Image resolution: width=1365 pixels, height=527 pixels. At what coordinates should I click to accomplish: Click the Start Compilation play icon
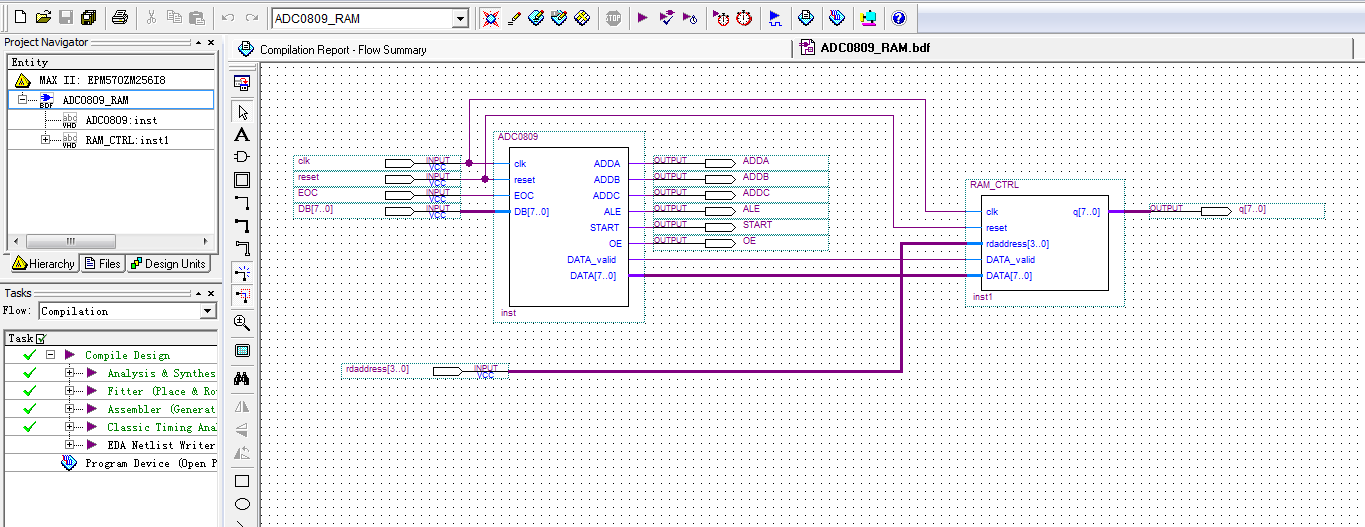643,18
